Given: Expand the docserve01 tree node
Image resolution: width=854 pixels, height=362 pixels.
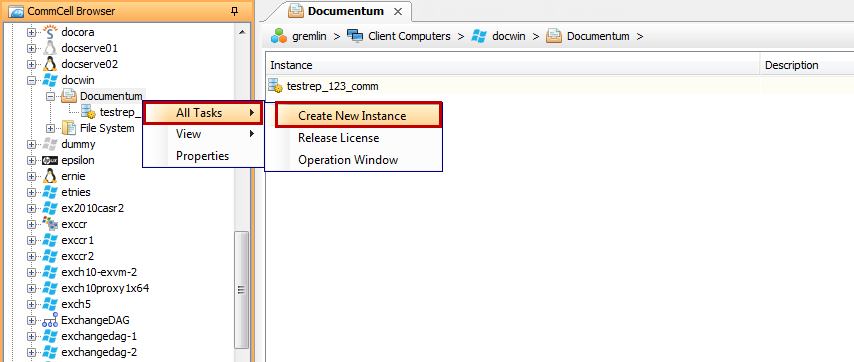Looking at the screenshot, I should [x=32, y=48].
